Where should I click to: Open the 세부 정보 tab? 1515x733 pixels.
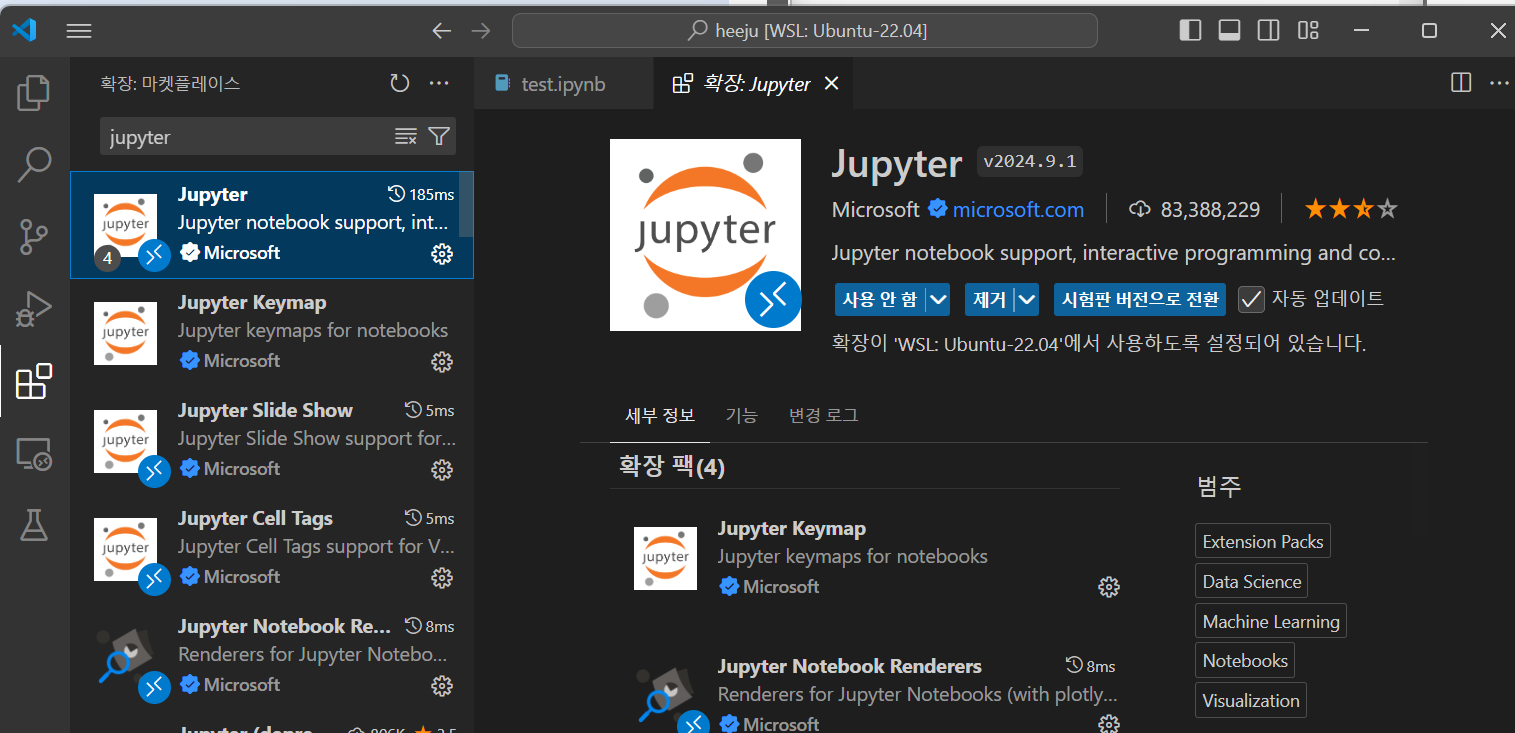[660, 415]
